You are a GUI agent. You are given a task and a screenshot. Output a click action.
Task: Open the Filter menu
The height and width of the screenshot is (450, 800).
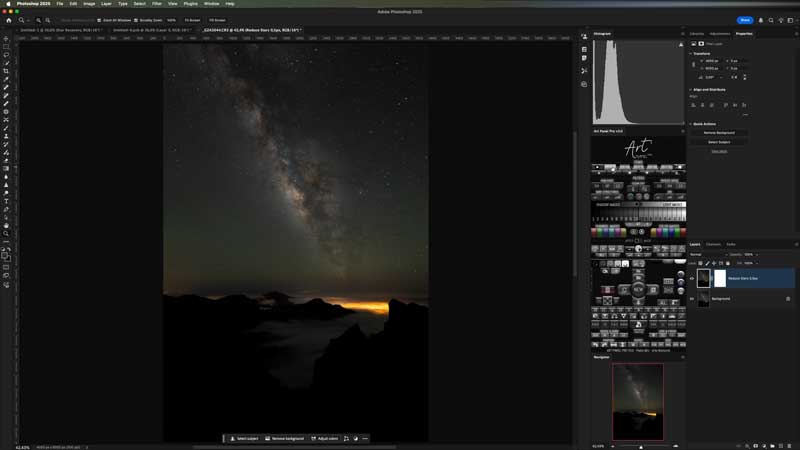(x=157, y=4)
